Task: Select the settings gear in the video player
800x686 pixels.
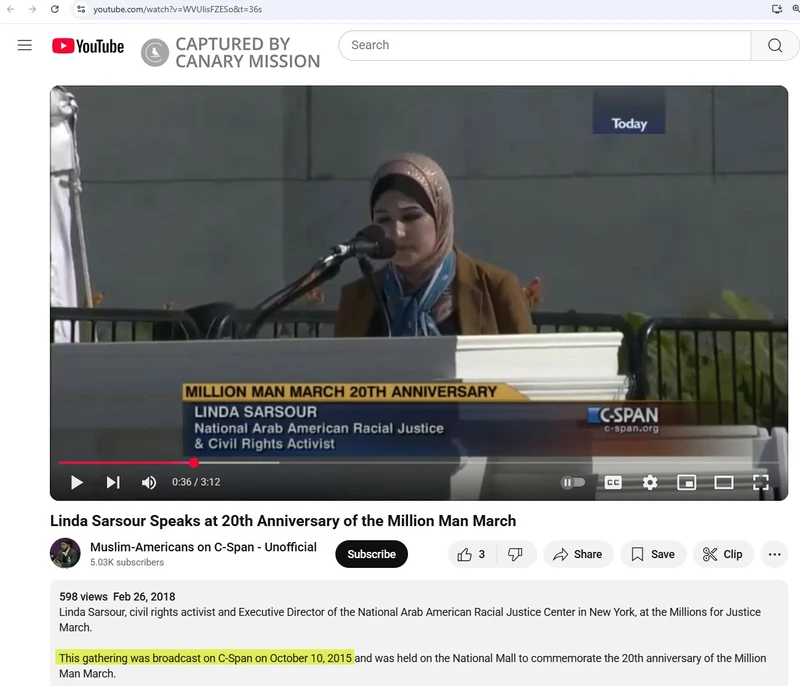Action: tap(651, 482)
